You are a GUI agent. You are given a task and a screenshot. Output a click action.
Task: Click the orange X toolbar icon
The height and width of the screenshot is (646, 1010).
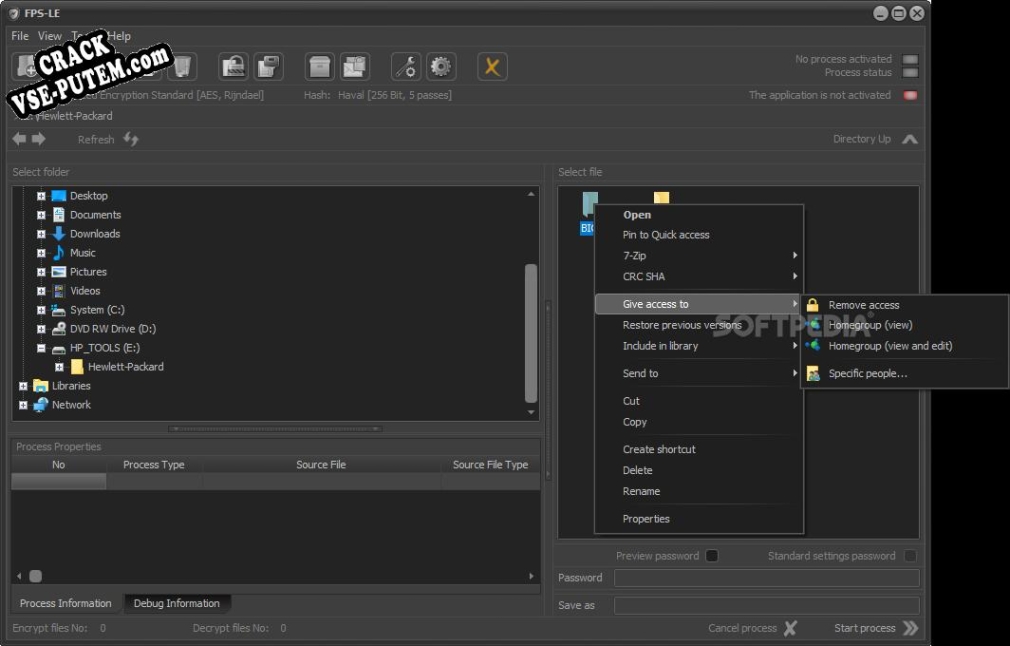pyautogui.click(x=492, y=66)
